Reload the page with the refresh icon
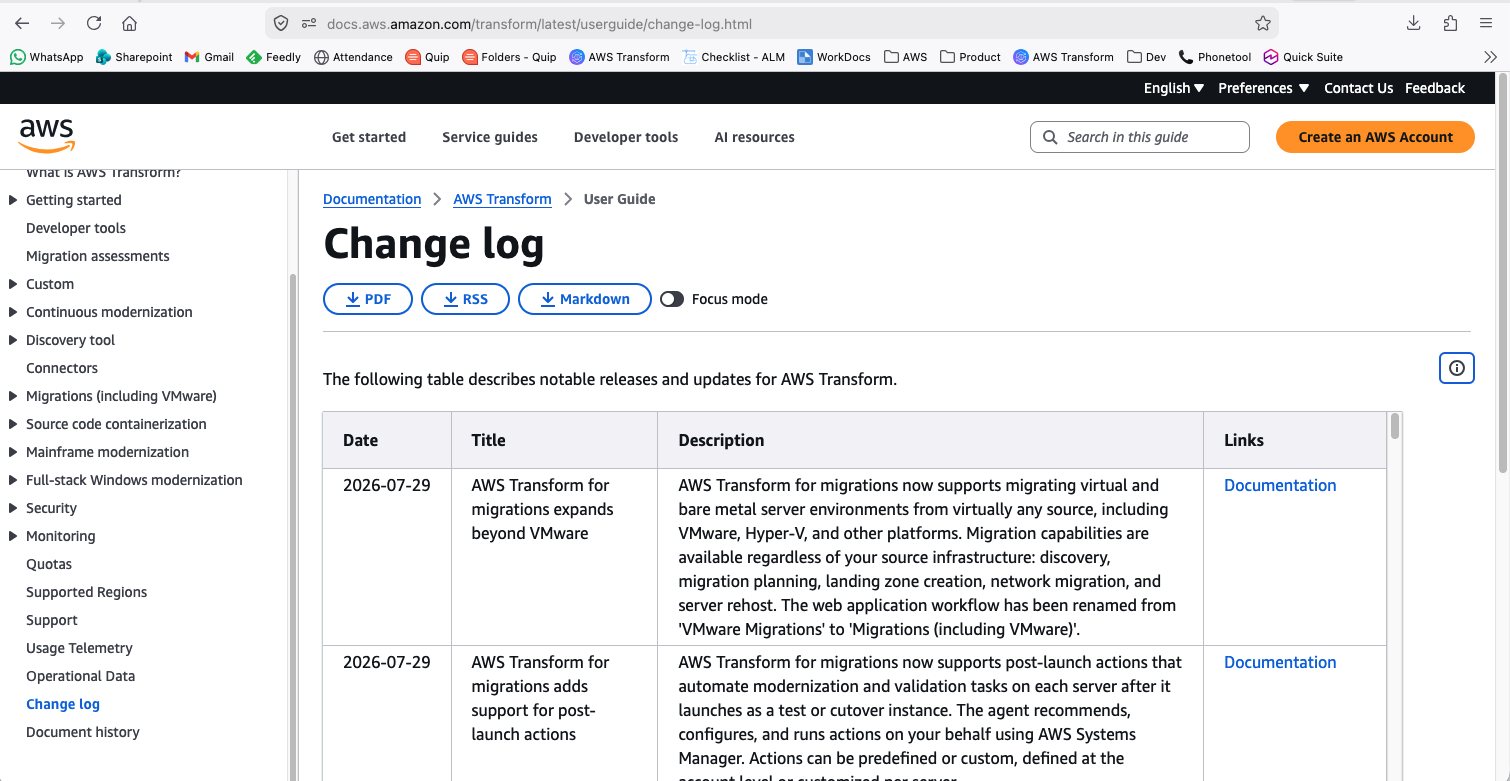The width and height of the screenshot is (1510, 781). click(94, 23)
